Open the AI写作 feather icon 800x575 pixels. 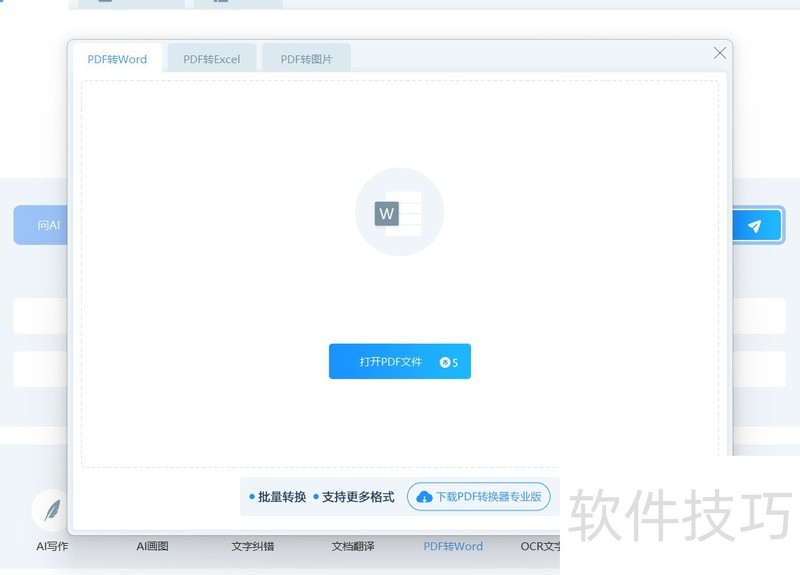[x=50, y=509]
